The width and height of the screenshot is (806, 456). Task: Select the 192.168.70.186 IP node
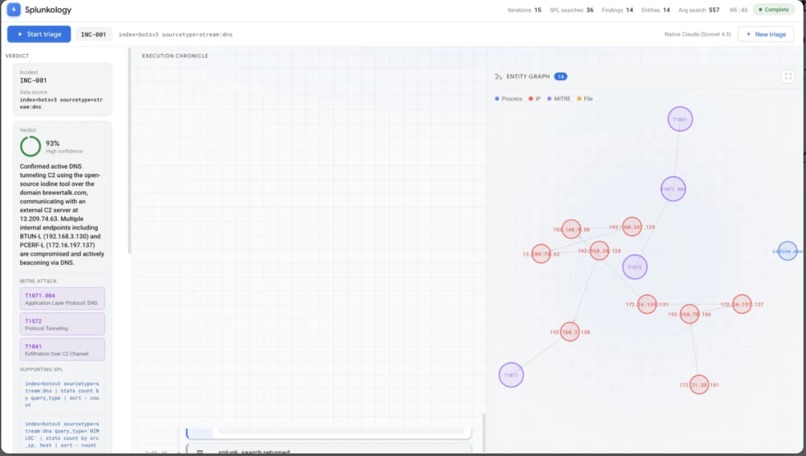pos(689,314)
